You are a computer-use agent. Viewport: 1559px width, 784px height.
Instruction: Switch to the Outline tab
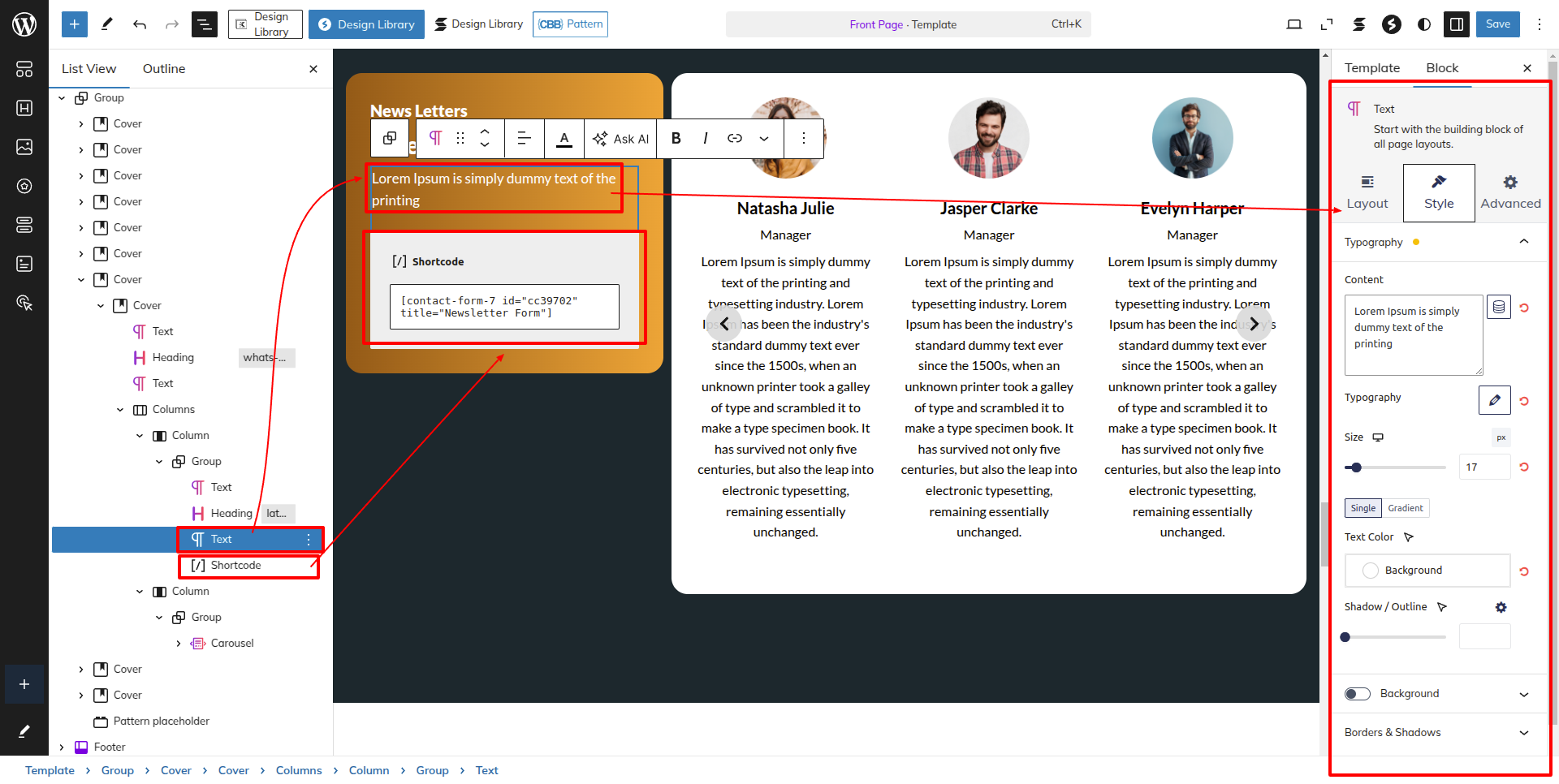click(x=164, y=69)
